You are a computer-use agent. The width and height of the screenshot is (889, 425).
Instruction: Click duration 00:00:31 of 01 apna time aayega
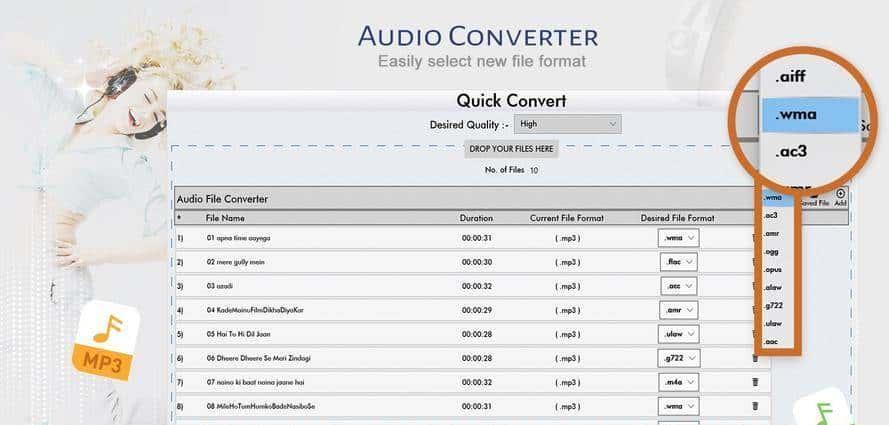pyautogui.click(x=477, y=238)
